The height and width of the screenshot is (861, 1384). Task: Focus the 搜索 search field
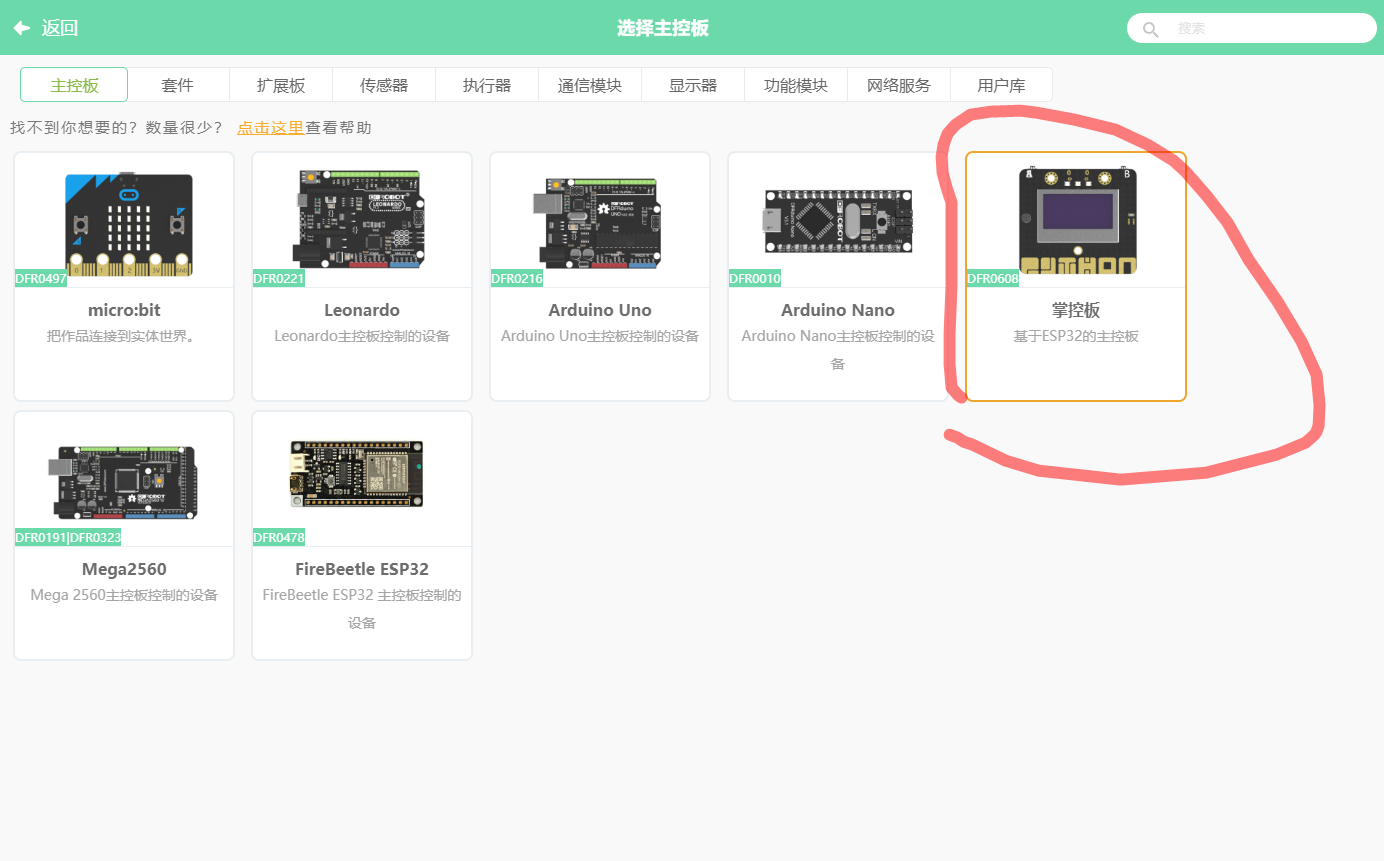click(1252, 28)
